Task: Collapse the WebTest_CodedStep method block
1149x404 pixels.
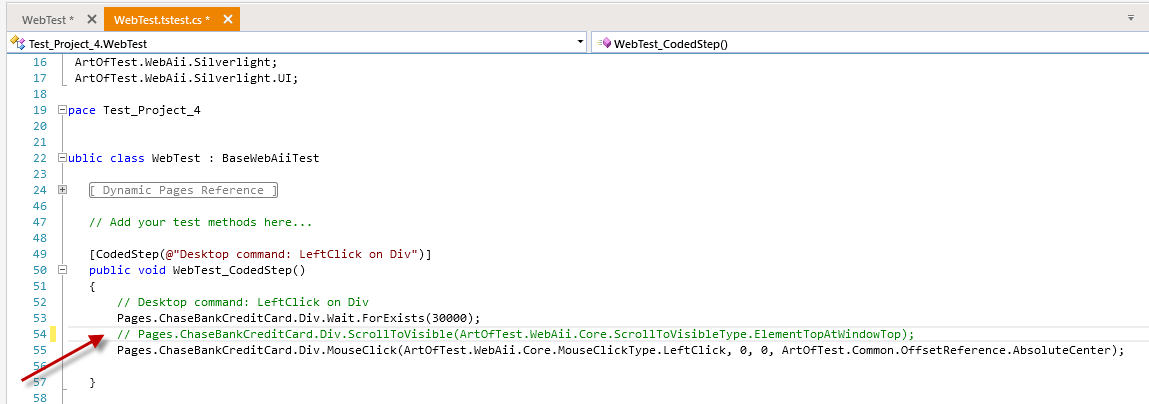Action: [64, 270]
